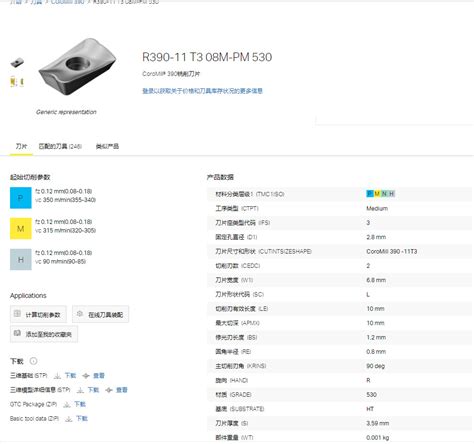Image resolution: width=474 pixels, height=444 pixels.
Task: Click download arrow icon for Basic tool data (ZIP)
Action: click(69, 419)
